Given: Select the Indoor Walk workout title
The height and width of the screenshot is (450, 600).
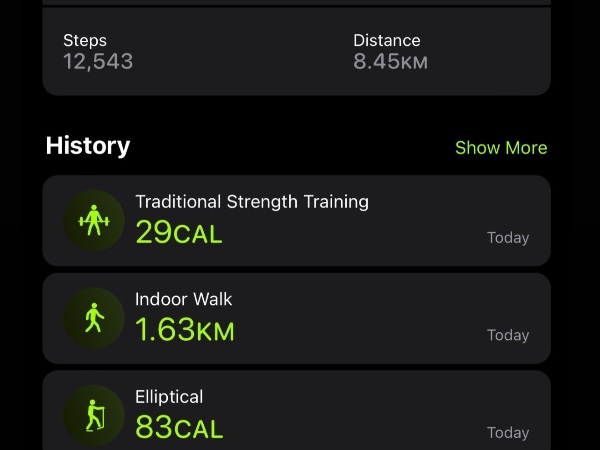Looking at the screenshot, I should tap(183, 299).
